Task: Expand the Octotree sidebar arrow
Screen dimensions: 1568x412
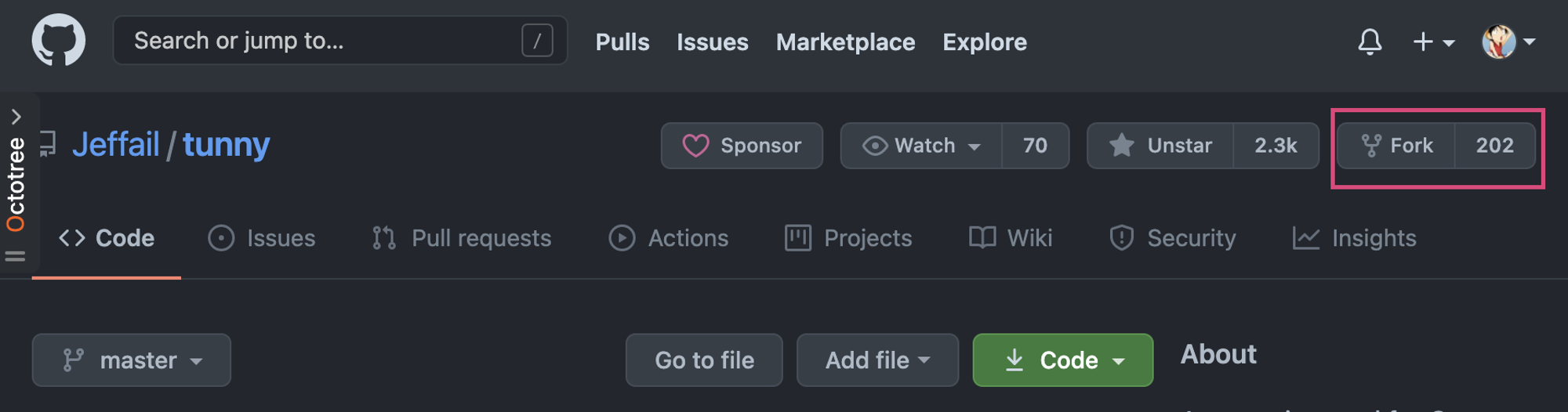Action: tap(16, 117)
